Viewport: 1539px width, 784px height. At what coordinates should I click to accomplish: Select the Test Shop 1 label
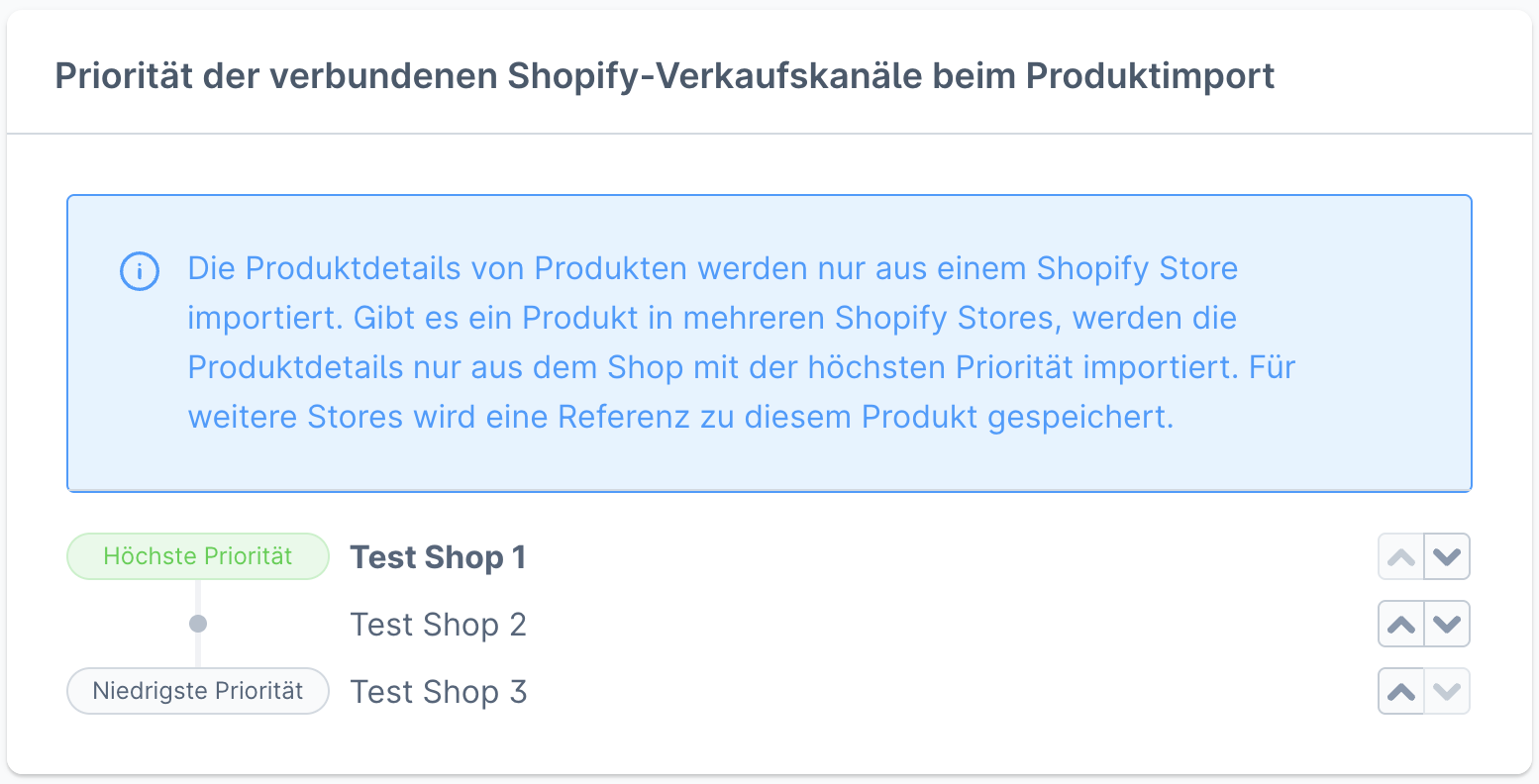click(x=438, y=557)
